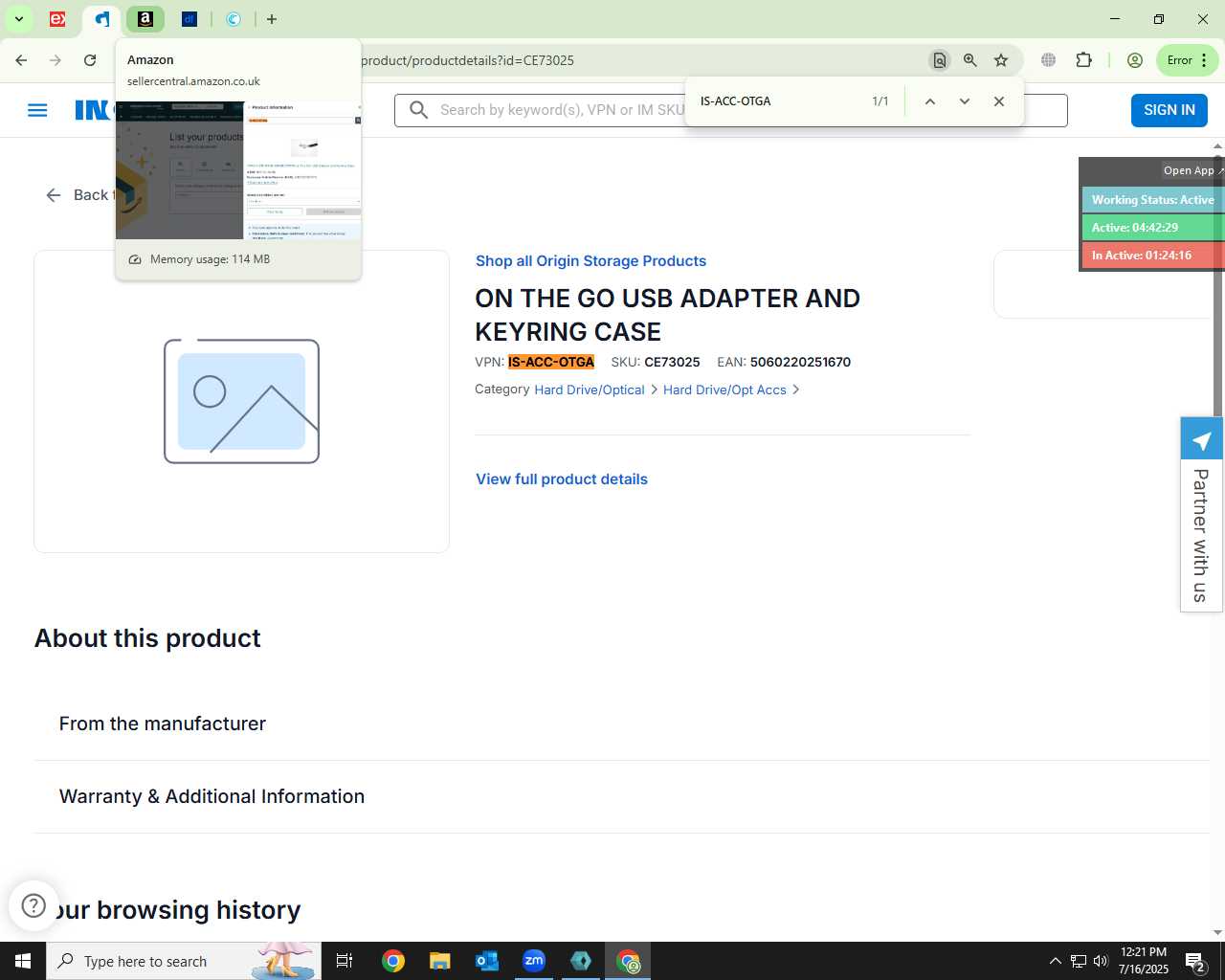
Task: Click the In Active: 01:24:16 timer
Action: [1152, 256]
